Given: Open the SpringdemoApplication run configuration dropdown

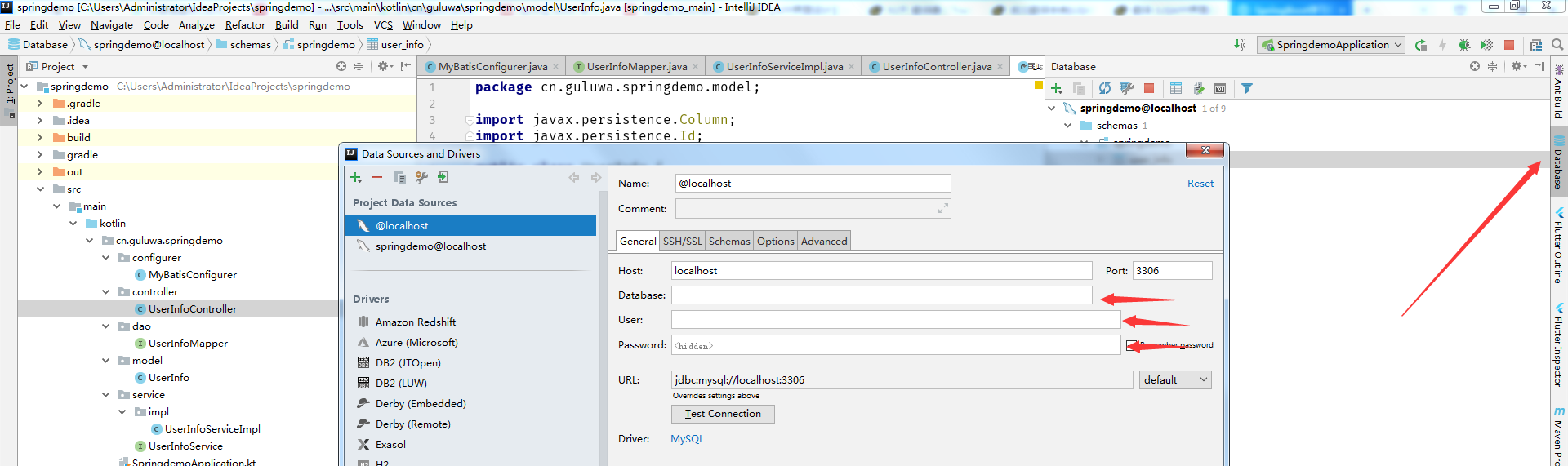Looking at the screenshot, I should [x=1331, y=45].
